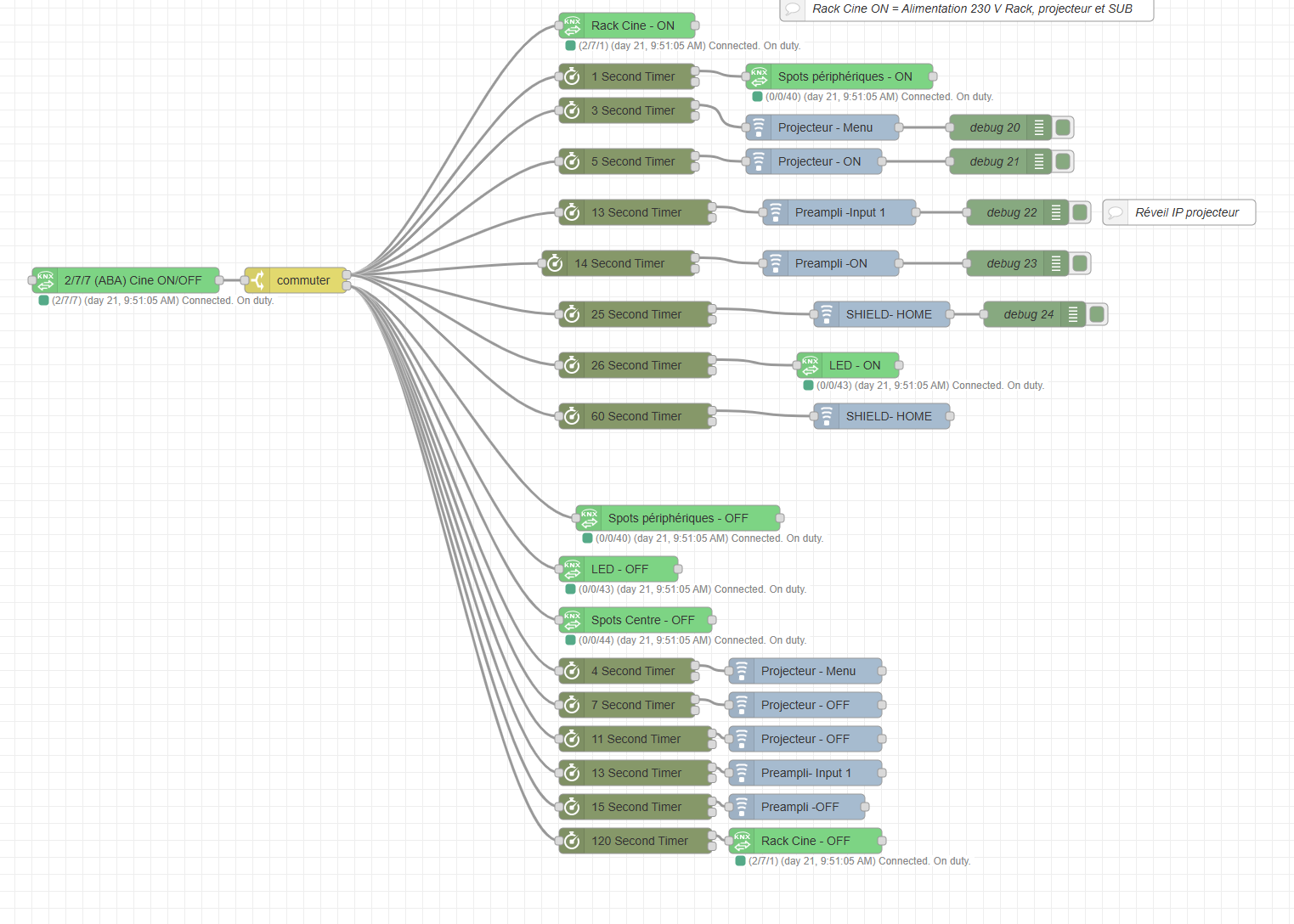Viewport: 1294px width, 924px height.
Task: Click the stopwatch icon on 3 Second Timer
Action: point(572,110)
